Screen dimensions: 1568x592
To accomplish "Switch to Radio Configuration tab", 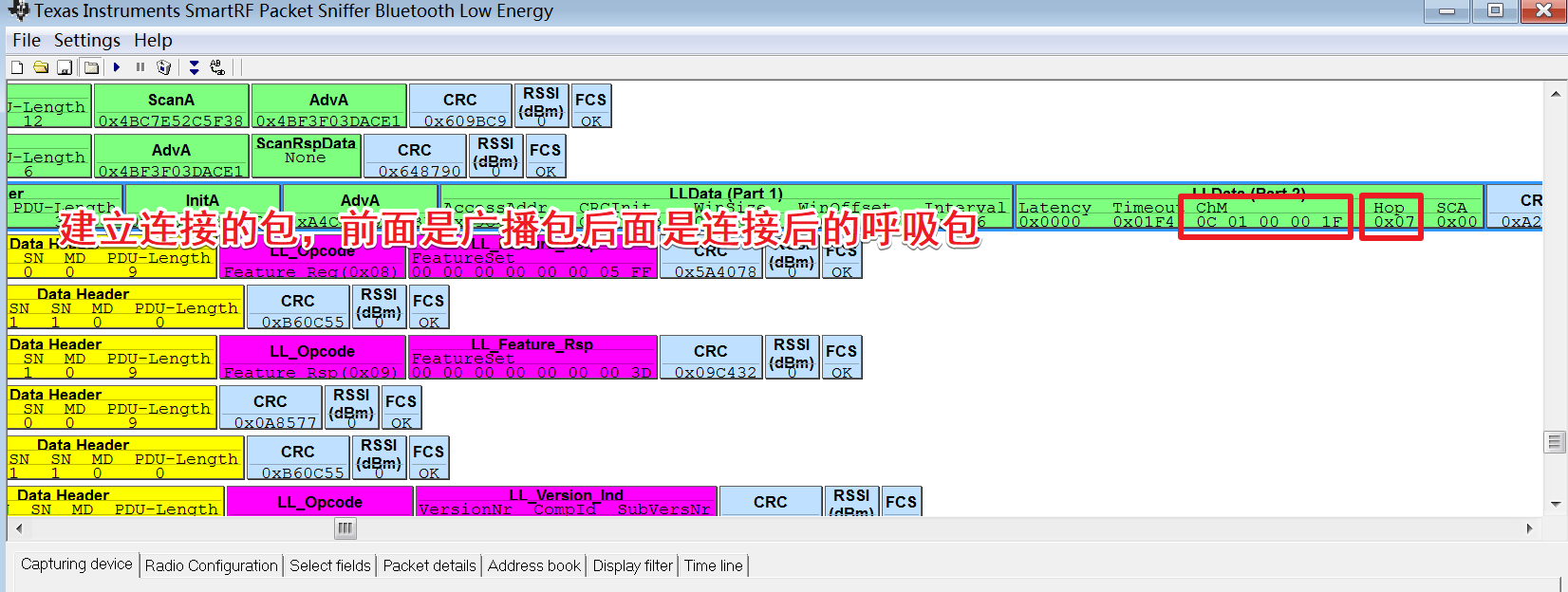I will pos(212,565).
